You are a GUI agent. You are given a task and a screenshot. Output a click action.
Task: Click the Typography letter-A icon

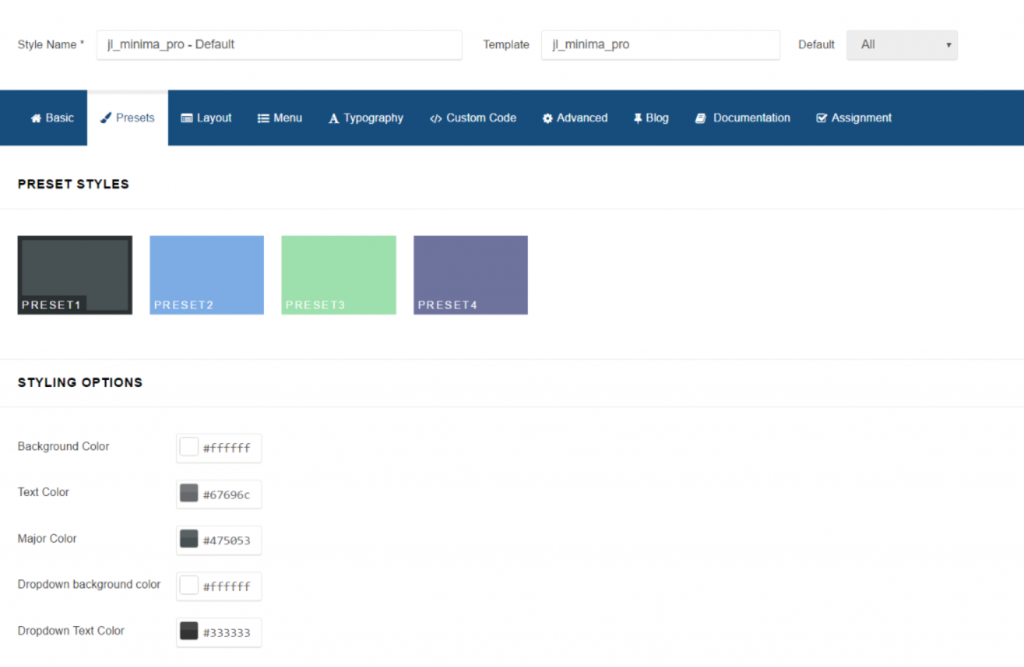click(333, 117)
